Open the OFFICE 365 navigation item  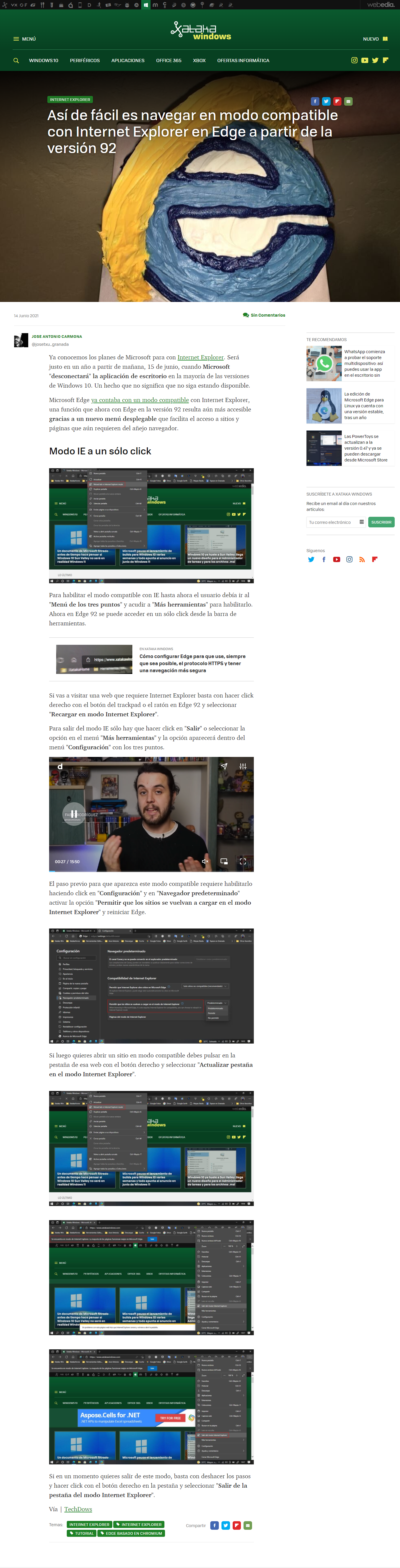(x=169, y=60)
